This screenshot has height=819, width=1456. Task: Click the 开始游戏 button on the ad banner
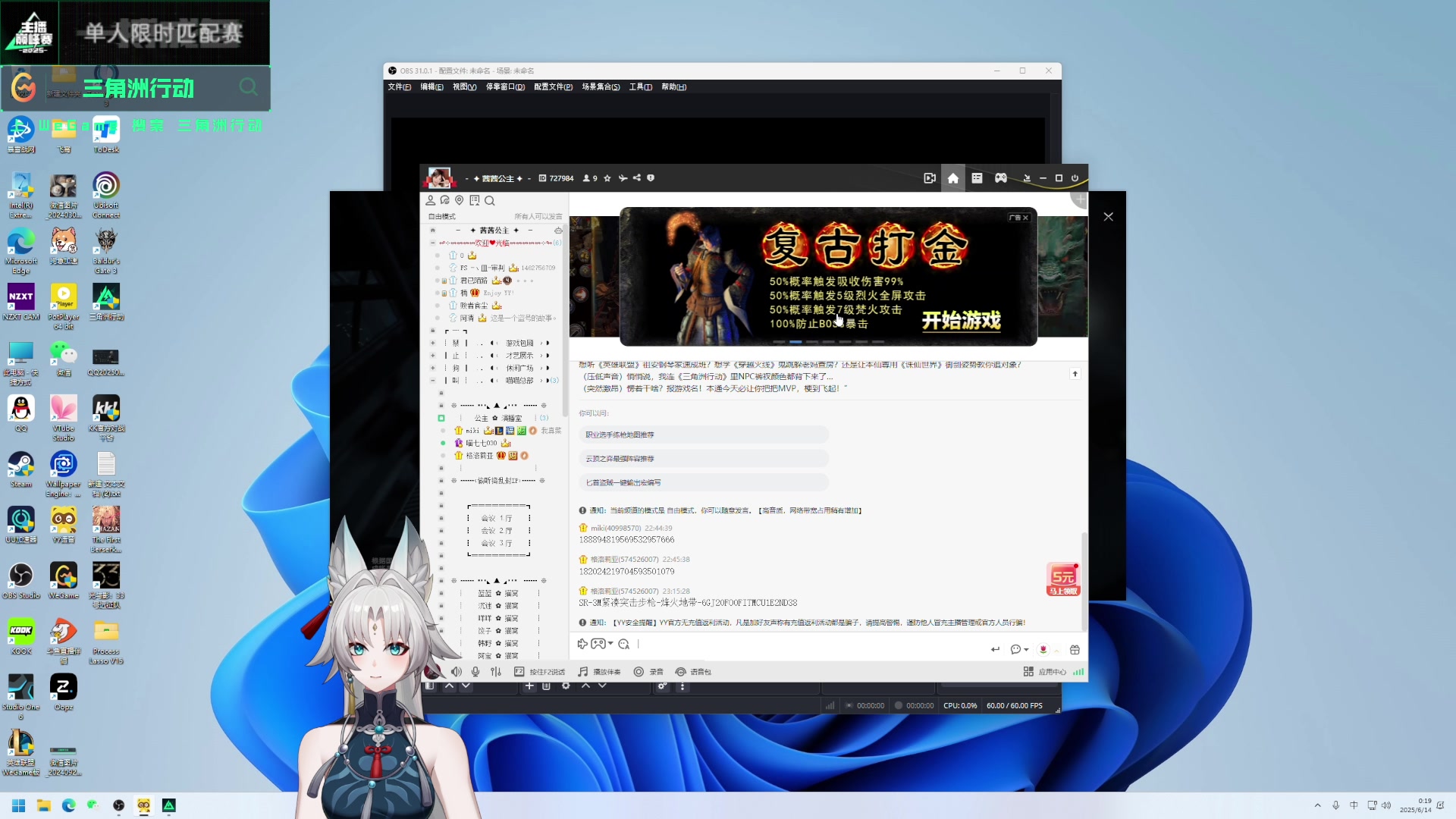[x=962, y=321]
